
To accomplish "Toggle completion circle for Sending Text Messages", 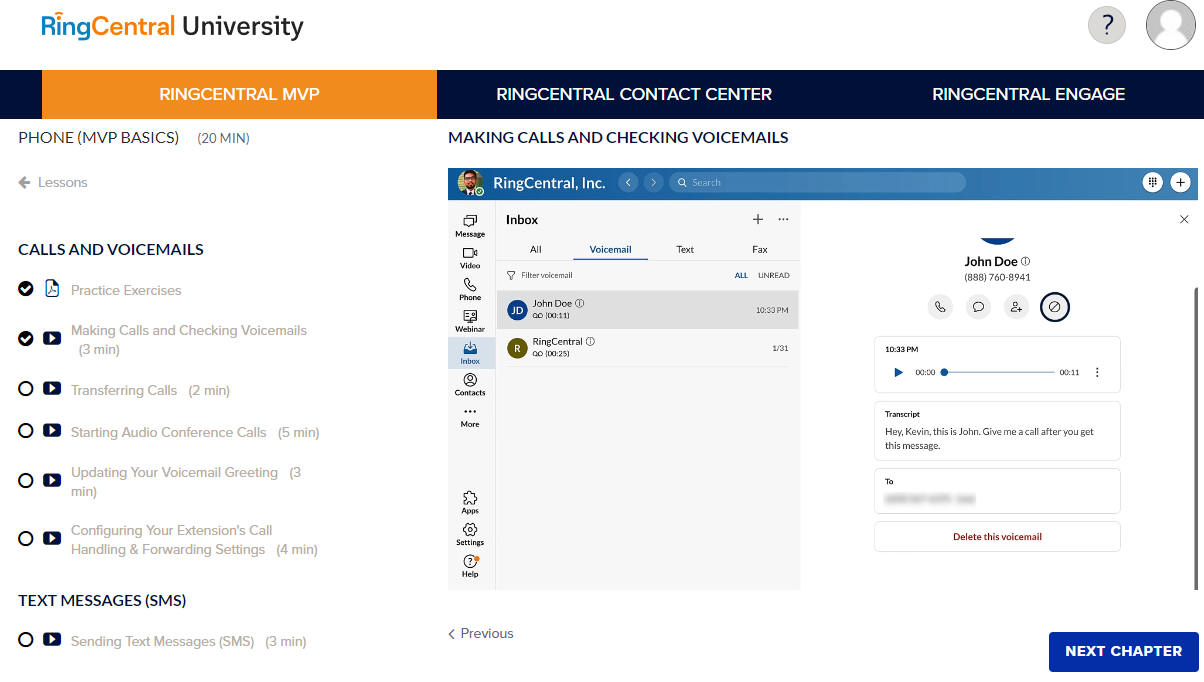I will 26,640.
